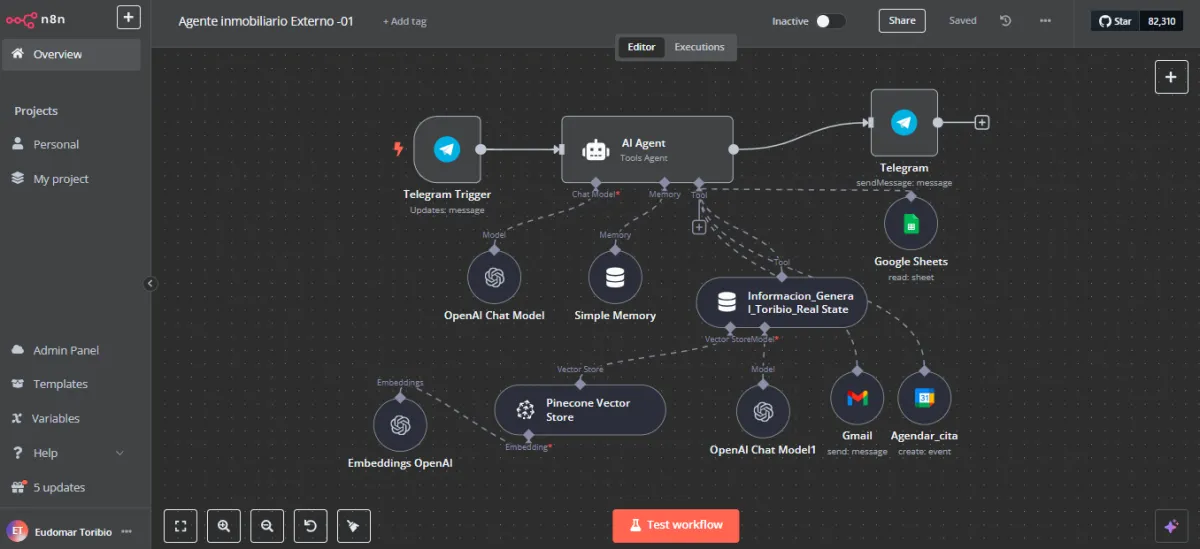This screenshot has height=549, width=1200.
Task: Click the trigger lightning bolt icon
Action: 399,150
